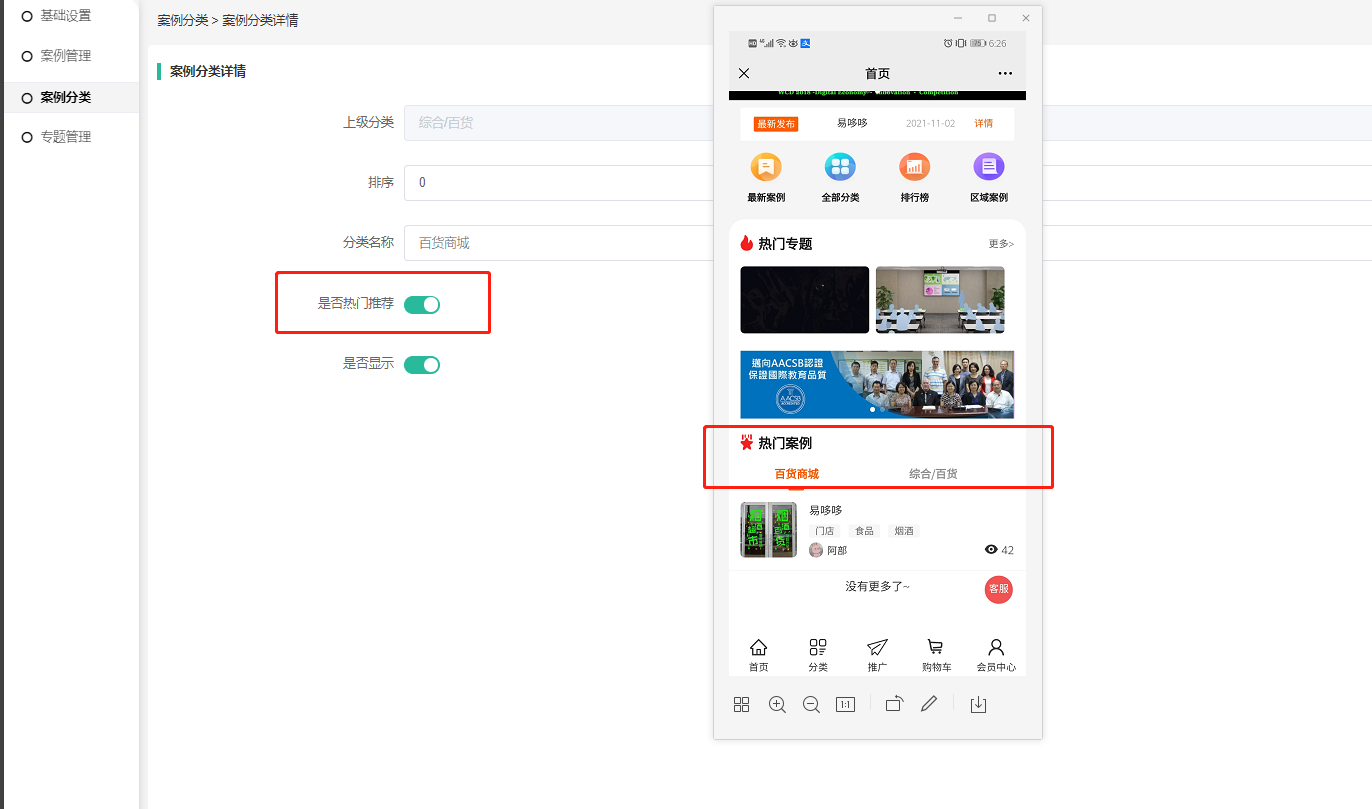The height and width of the screenshot is (809, 1372).
Task: Switch to the 综合/百货 tab
Action: (932, 474)
